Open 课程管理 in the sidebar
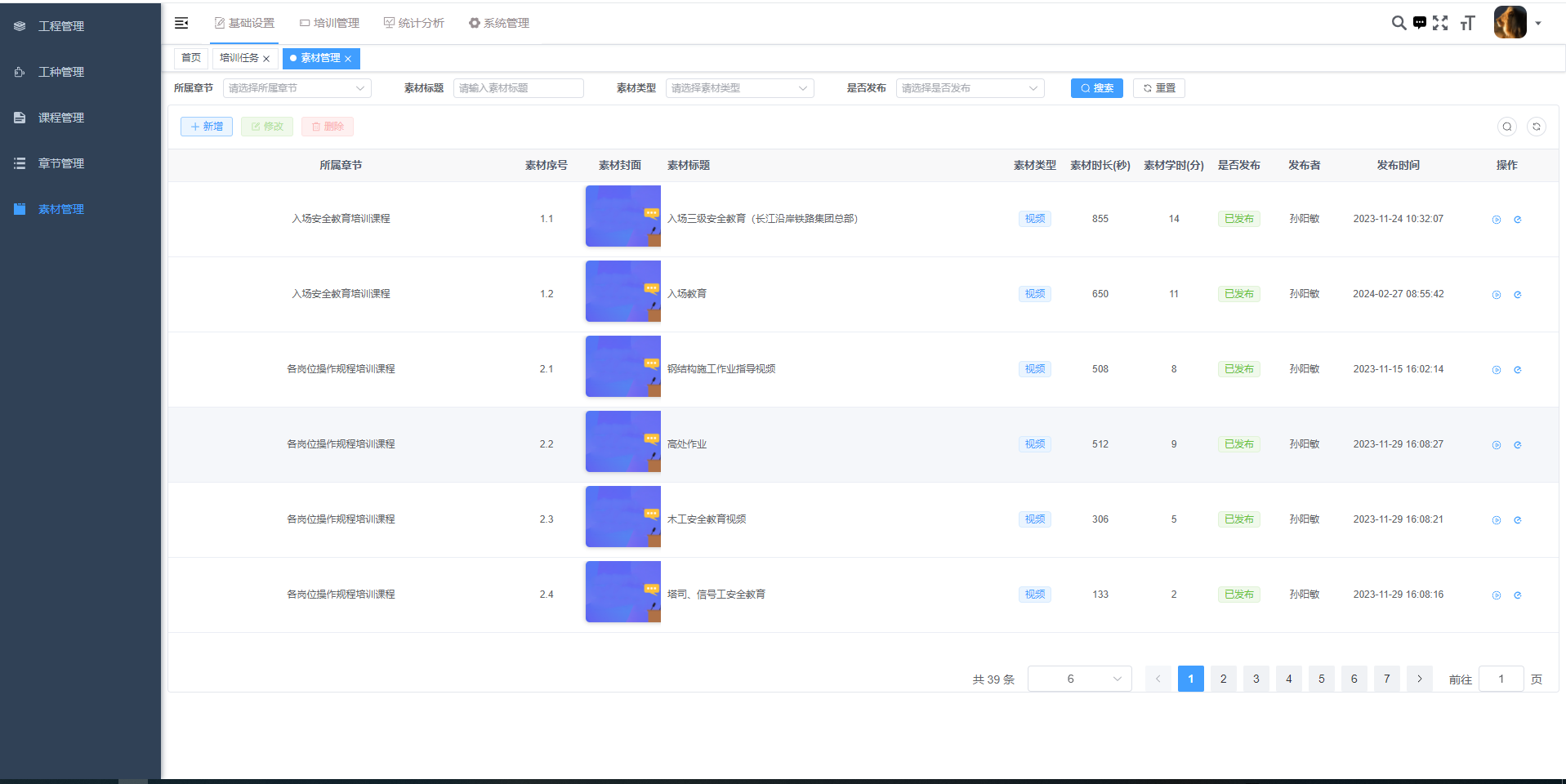 pos(61,118)
